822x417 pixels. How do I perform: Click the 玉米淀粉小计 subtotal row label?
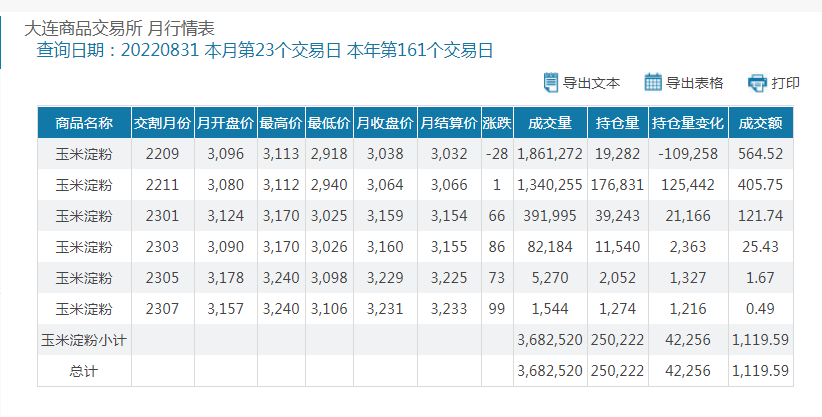pos(84,340)
